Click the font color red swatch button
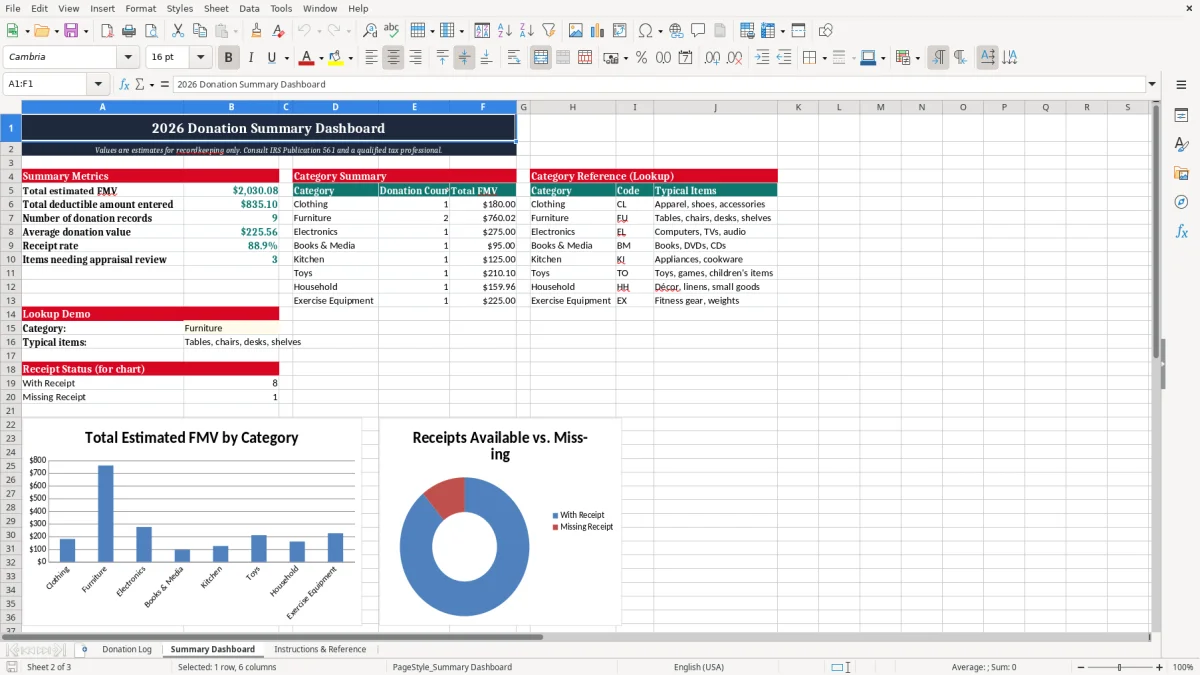The image size is (1200, 675). (x=307, y=58)
